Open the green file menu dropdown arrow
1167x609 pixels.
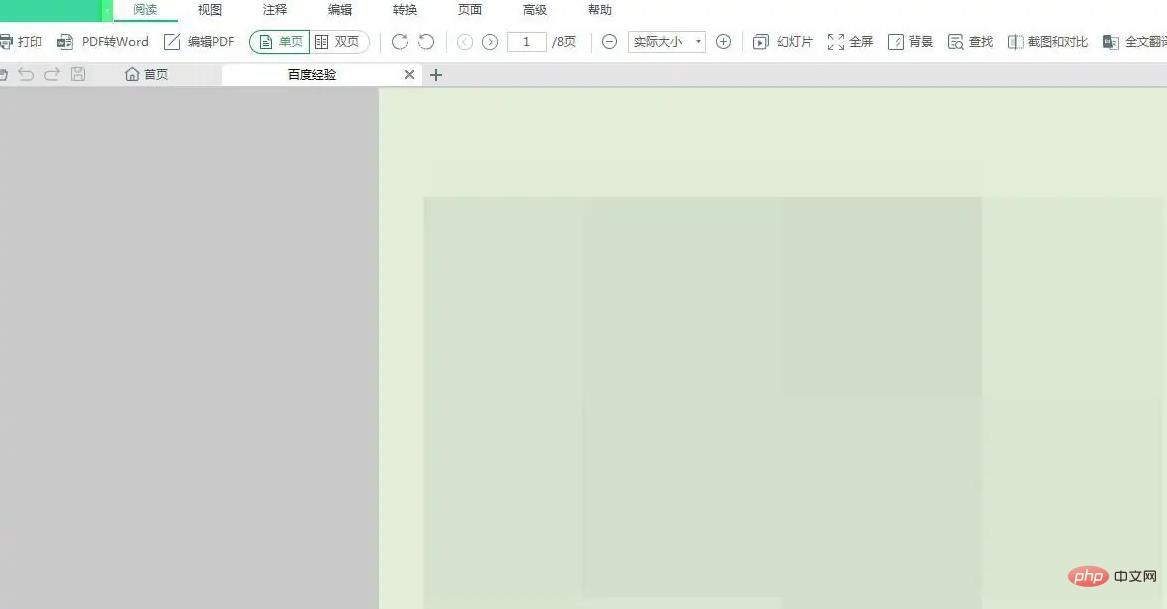coord(107,10)
